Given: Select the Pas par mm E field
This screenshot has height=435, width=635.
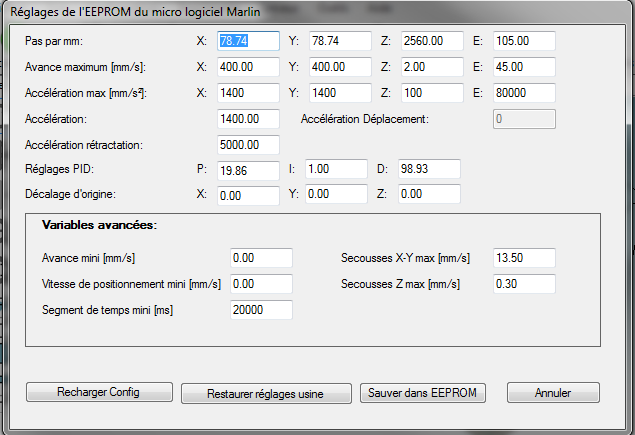Looking at the screenshot, I should pyautogui.click(x=524, y=41).
